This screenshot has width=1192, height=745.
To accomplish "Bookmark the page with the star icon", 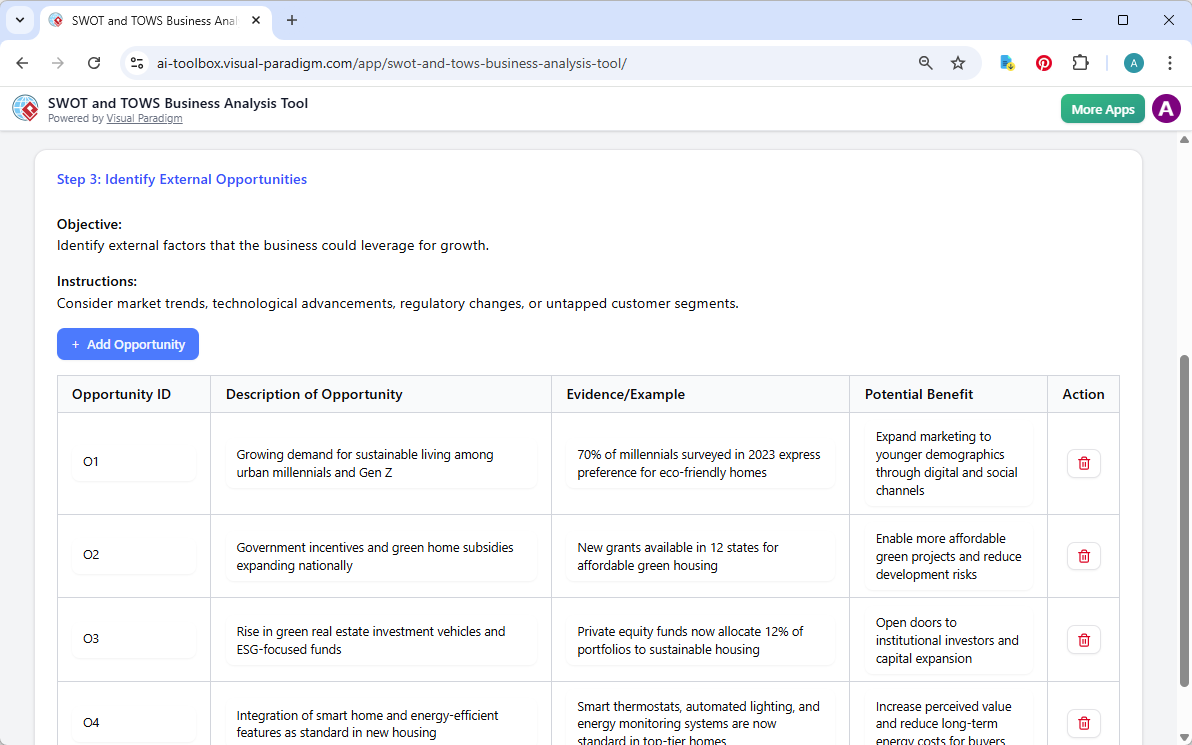I will [x=958, y=62].
